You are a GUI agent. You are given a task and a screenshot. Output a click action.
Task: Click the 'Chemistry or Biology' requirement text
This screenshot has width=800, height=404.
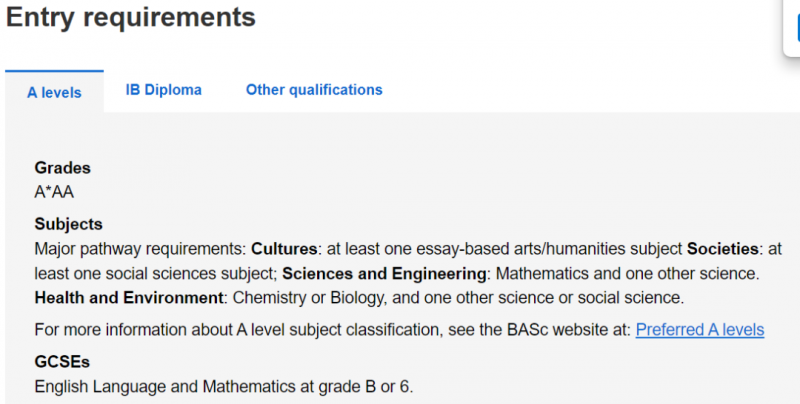(310, 297)
